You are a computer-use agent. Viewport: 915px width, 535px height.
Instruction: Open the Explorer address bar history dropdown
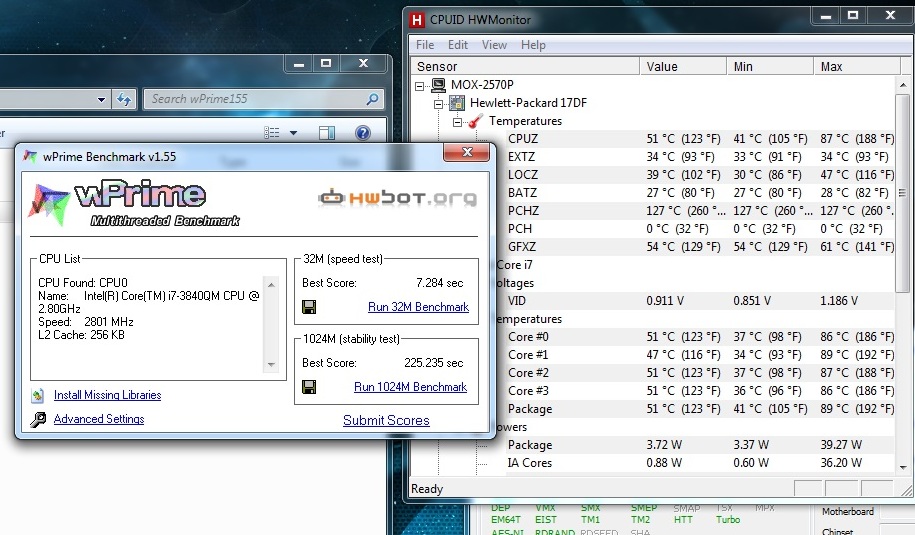tap(102, 100)
